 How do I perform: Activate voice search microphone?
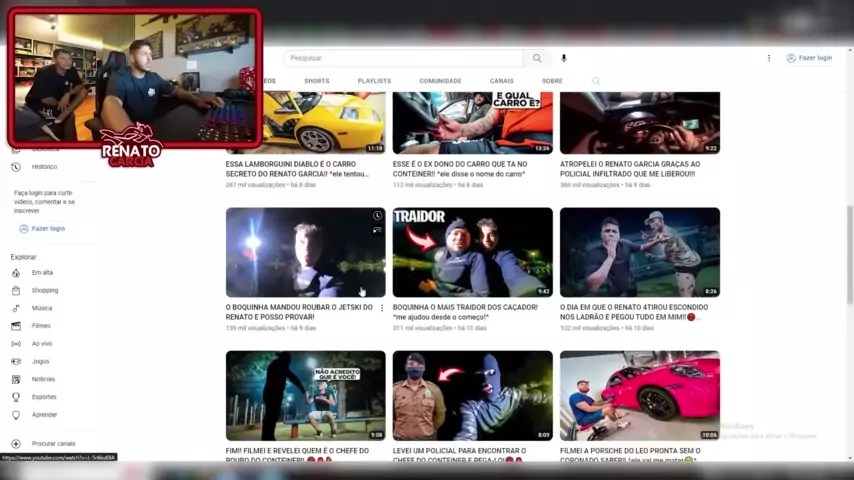(x=564, y=58)
